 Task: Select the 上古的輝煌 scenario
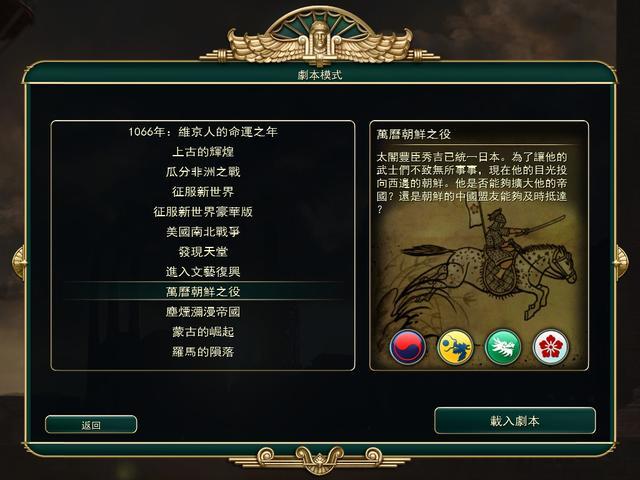click(203, 152)
